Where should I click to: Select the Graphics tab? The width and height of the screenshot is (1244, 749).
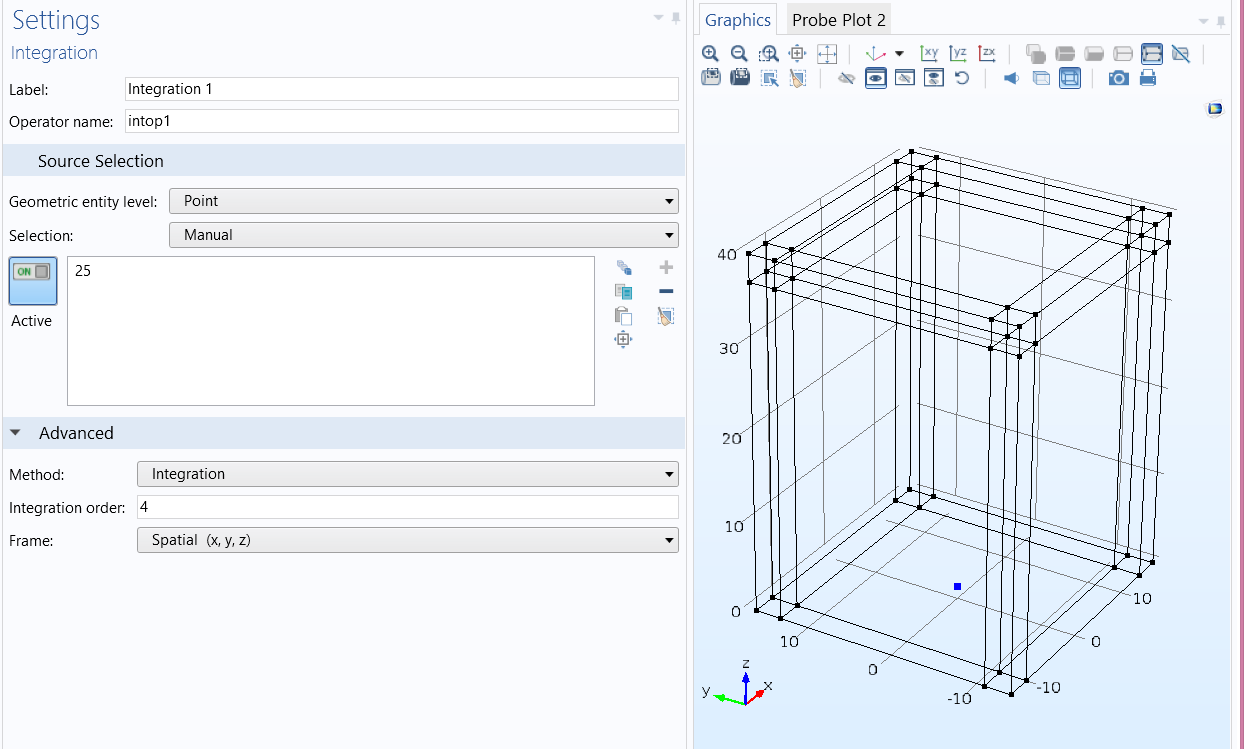click(738, 20)
